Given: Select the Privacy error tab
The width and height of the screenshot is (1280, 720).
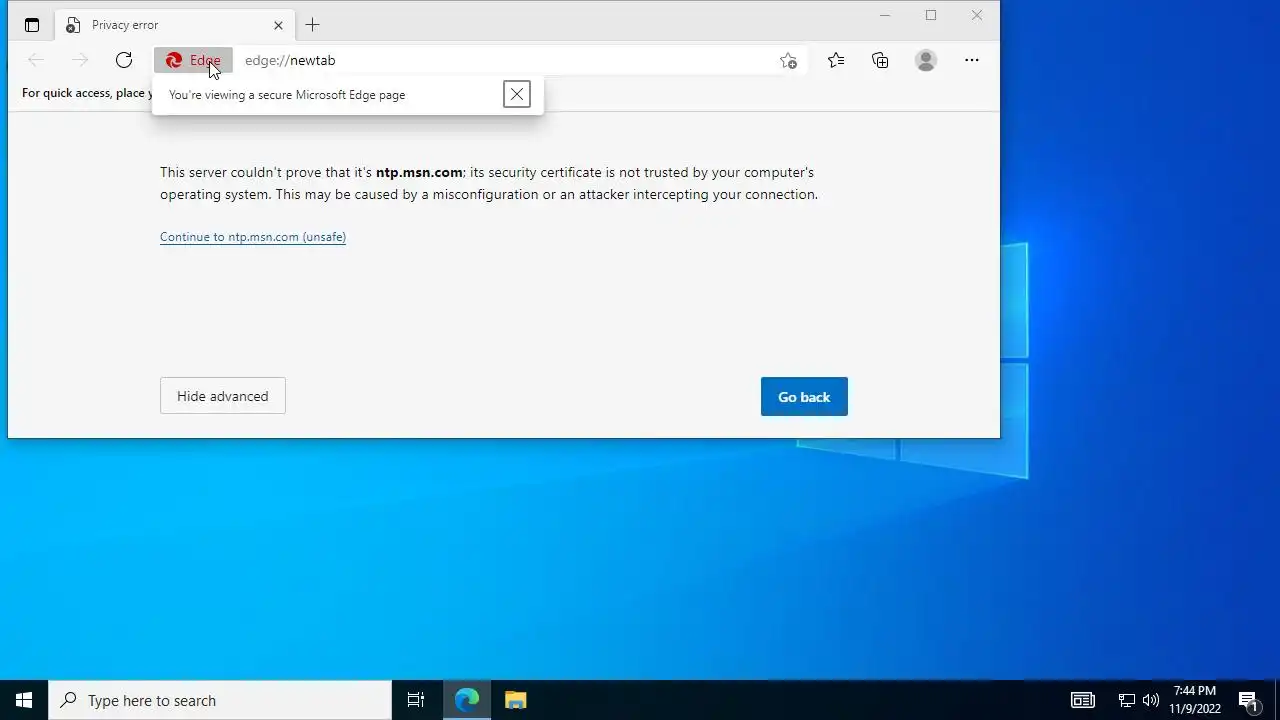Looking at the screenshot, I should tap(175, 25).
